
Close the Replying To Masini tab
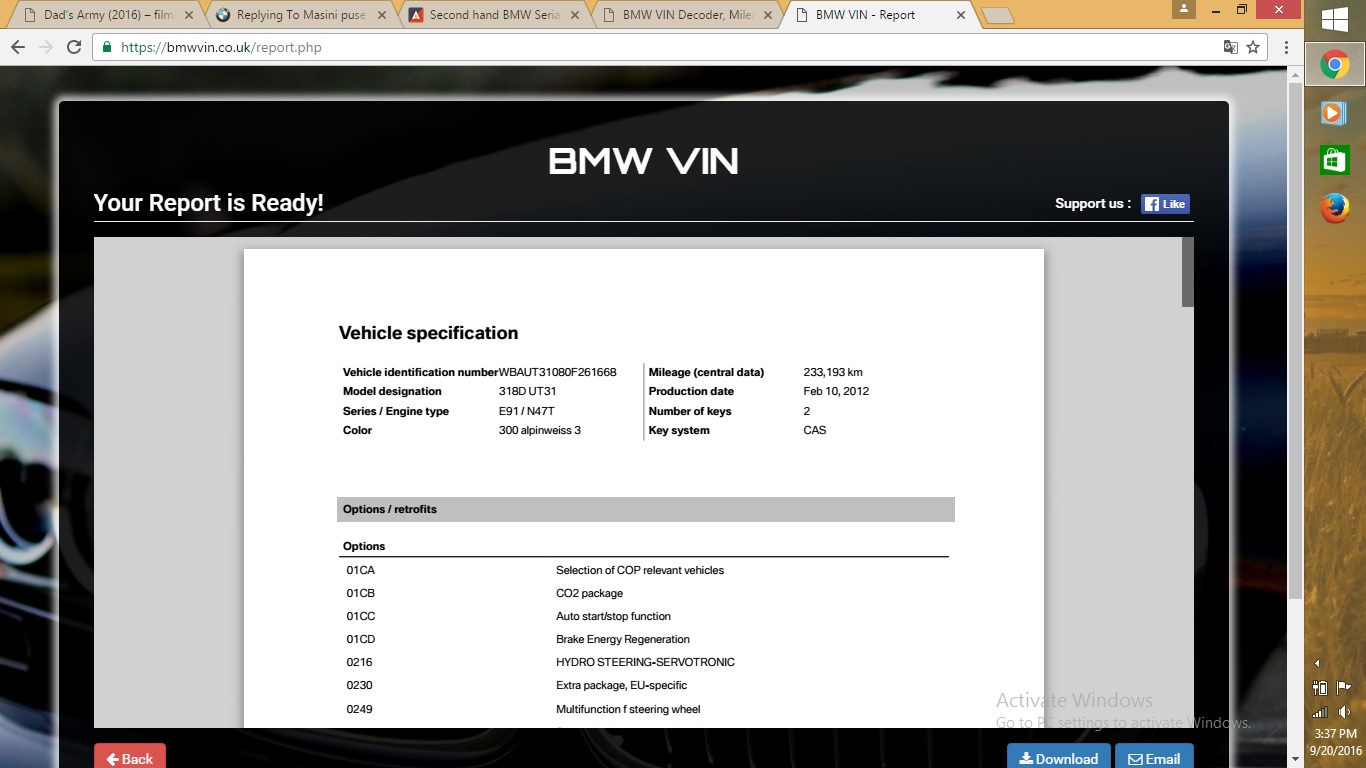pos(381,15)
